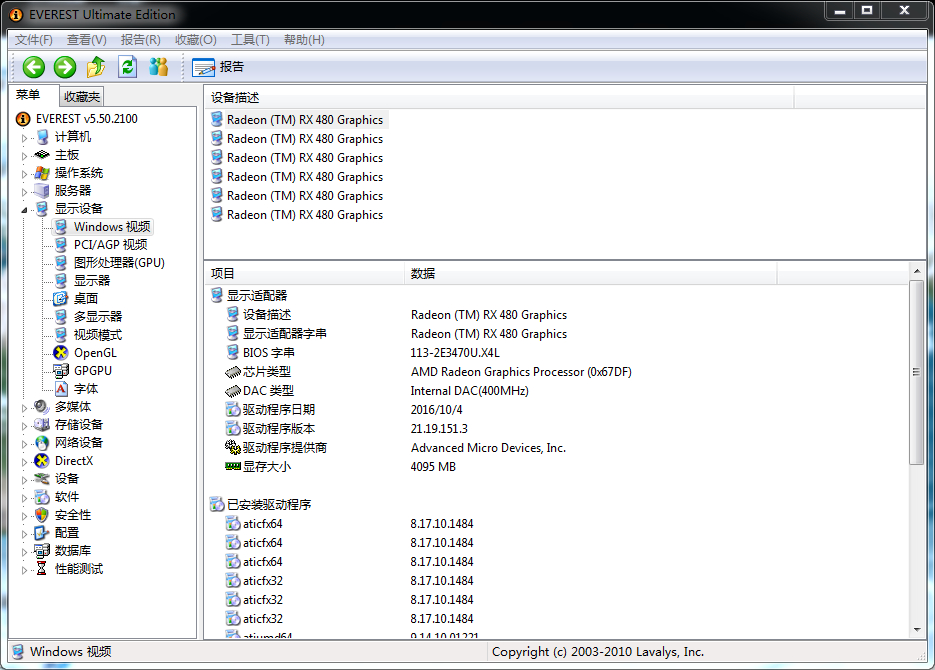Select the EVEREST v5.50.2100 root item
935x670 pixels.
point(86,119)
